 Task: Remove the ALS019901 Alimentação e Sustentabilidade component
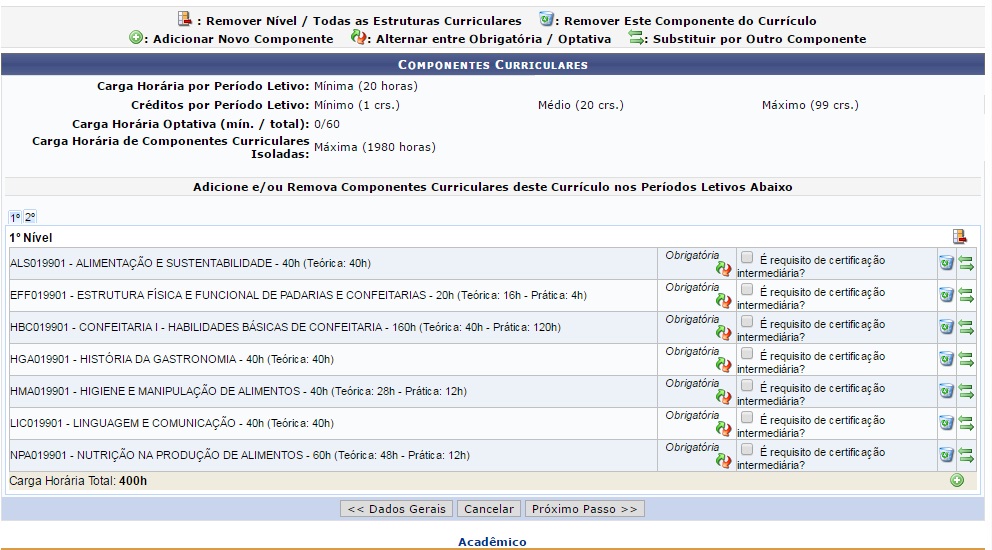coord(946,263)
